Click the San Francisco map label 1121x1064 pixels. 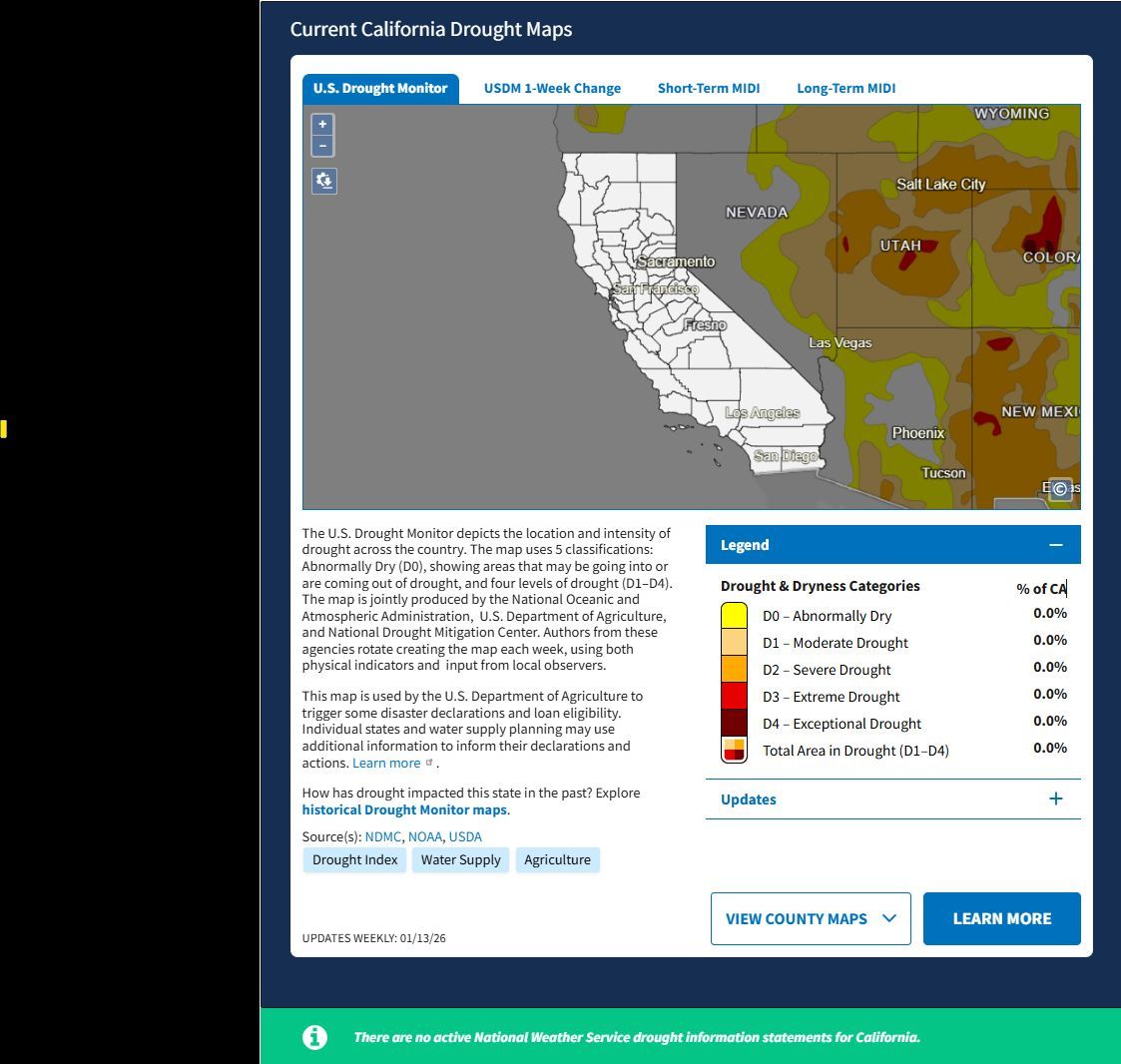656,288
